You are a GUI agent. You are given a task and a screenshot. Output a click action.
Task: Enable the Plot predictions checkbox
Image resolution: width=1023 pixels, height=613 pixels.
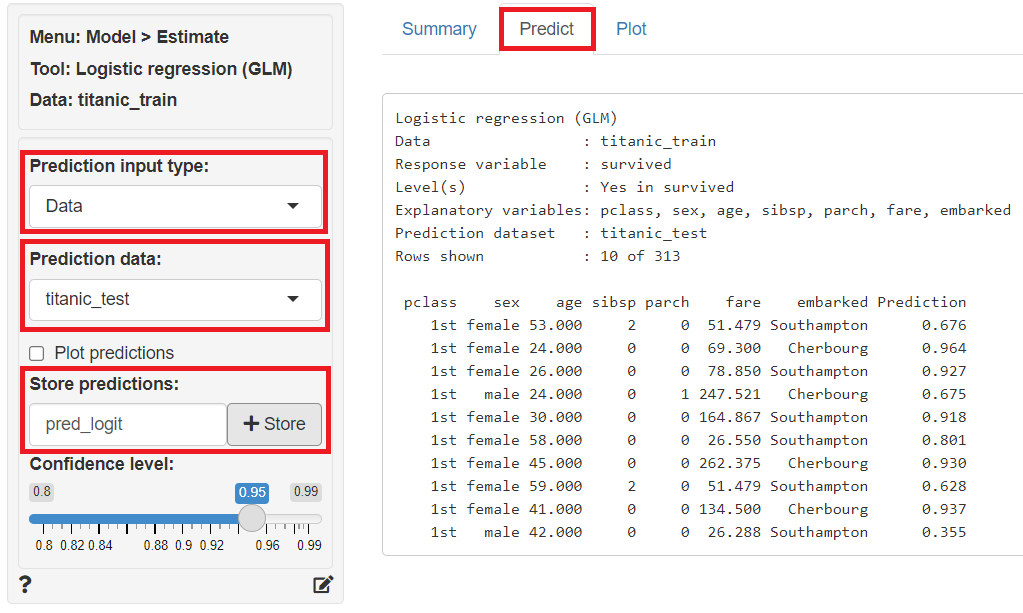(37, 353)
